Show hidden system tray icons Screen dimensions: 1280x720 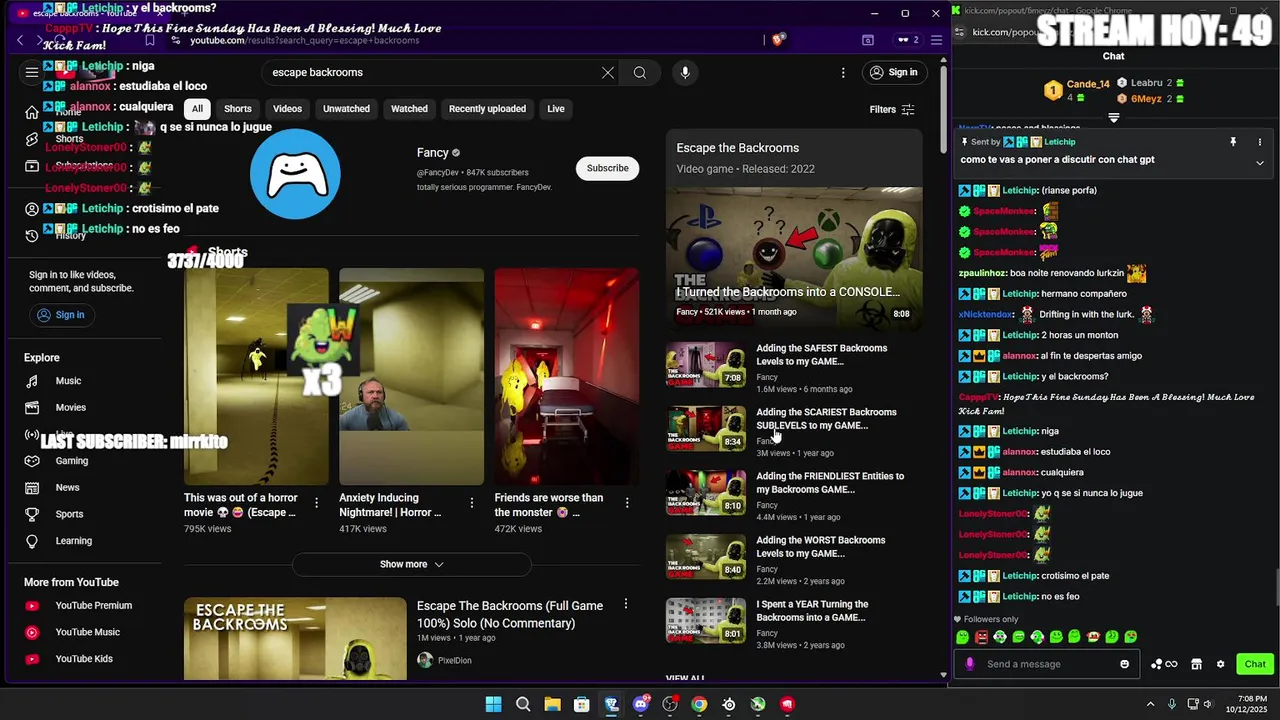point(1150,704)
